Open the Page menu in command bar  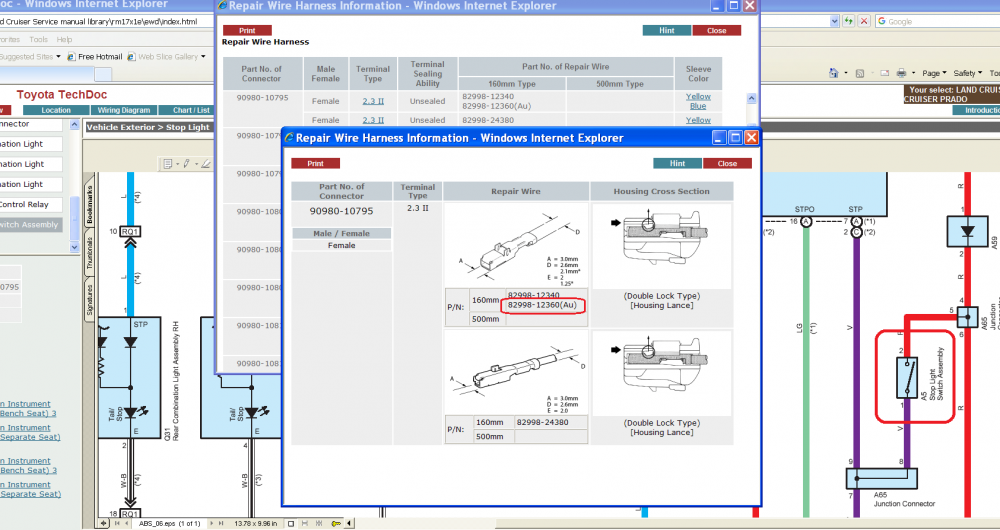tap(934, 73)
